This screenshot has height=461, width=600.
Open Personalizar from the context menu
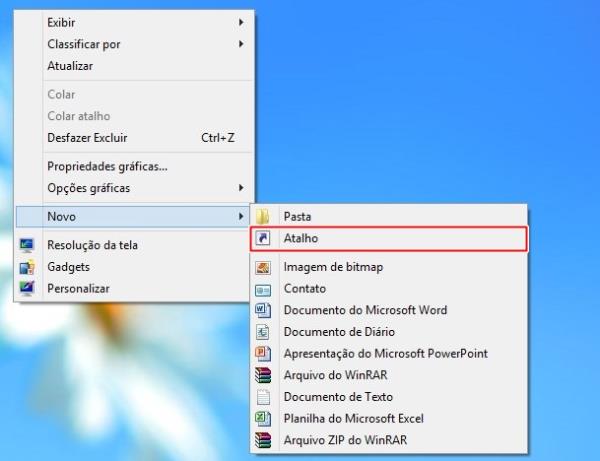pos(133,288)
